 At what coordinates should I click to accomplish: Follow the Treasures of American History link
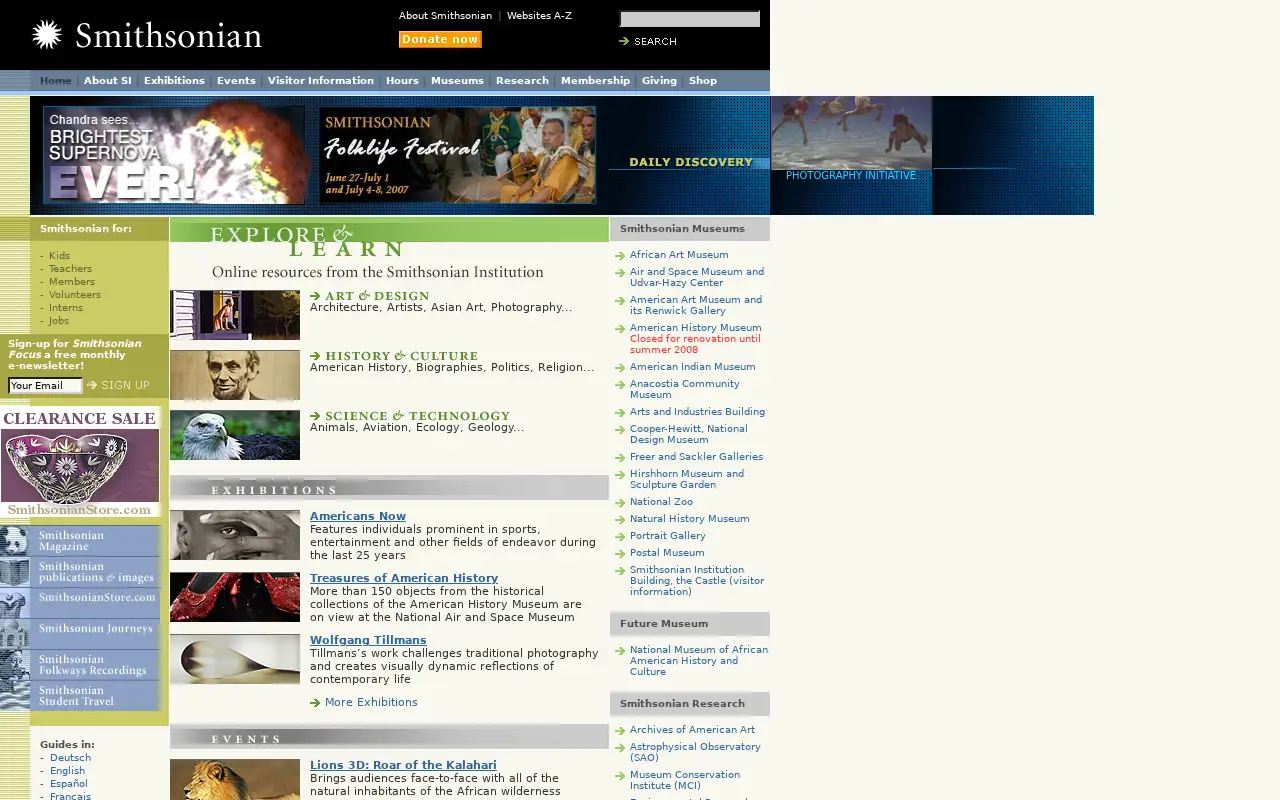pos(404,578)
